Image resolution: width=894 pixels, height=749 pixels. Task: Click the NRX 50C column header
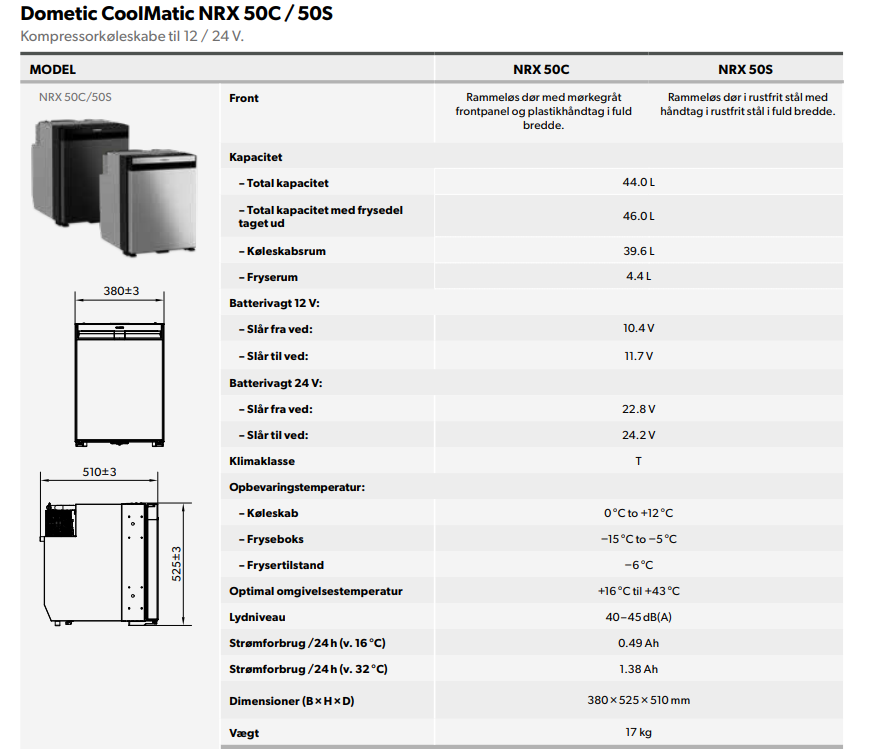point(540,70)
